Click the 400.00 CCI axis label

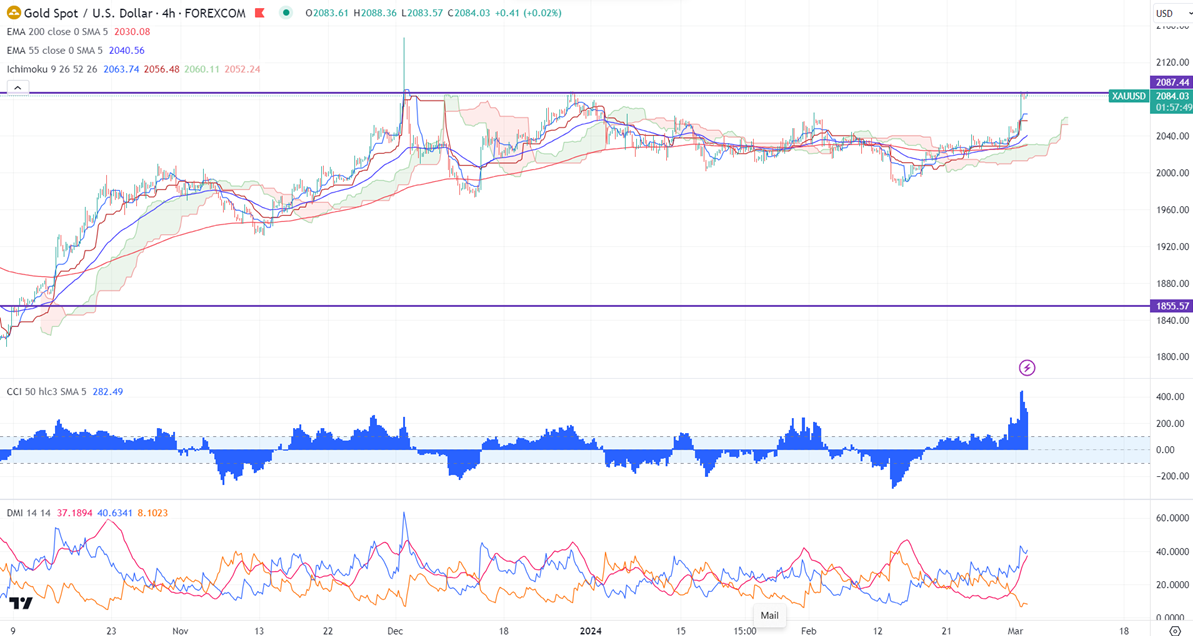[1170, 397]
